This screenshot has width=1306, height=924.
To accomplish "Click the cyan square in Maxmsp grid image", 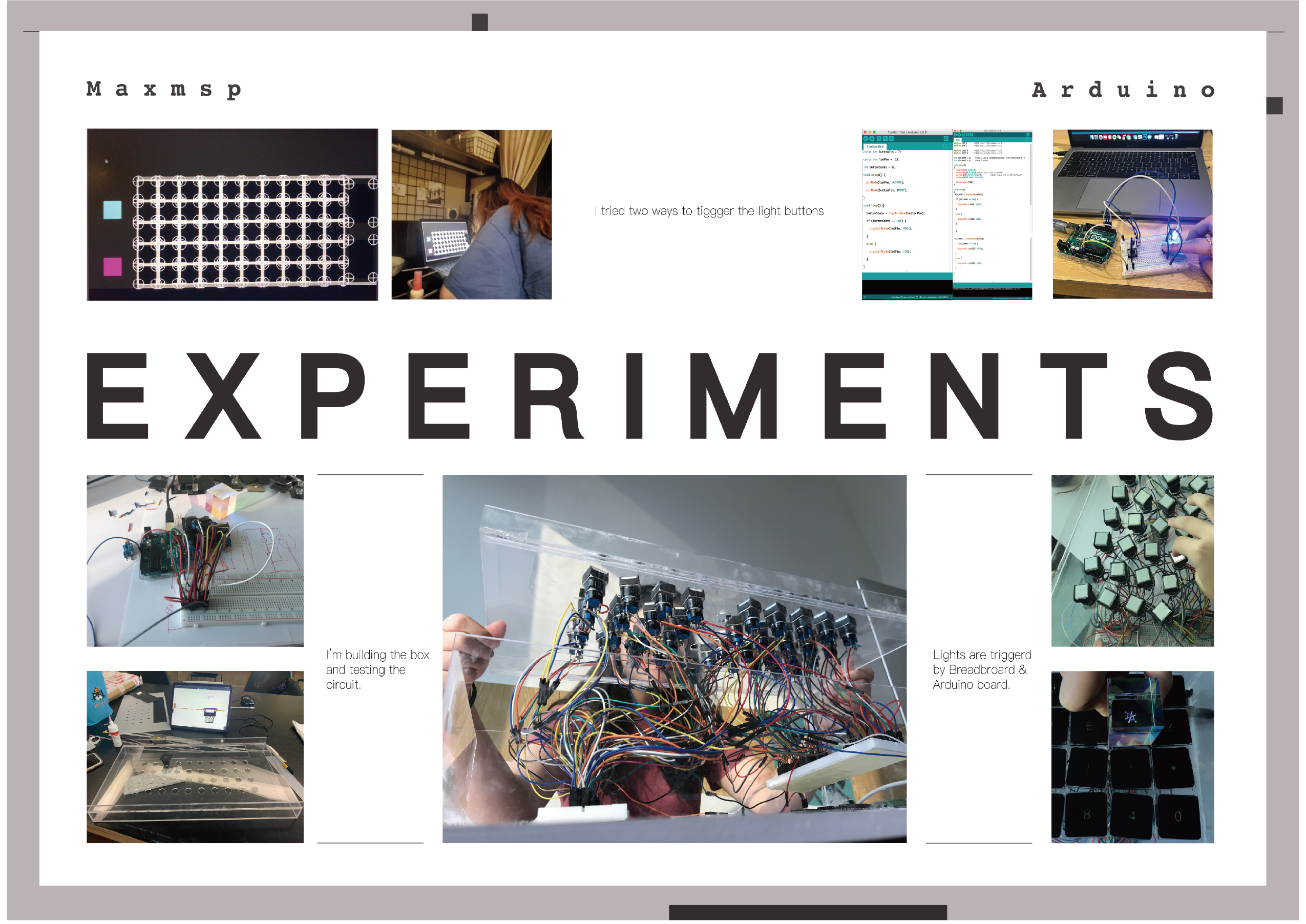I will pyautogui.click(x=112, y=210).
